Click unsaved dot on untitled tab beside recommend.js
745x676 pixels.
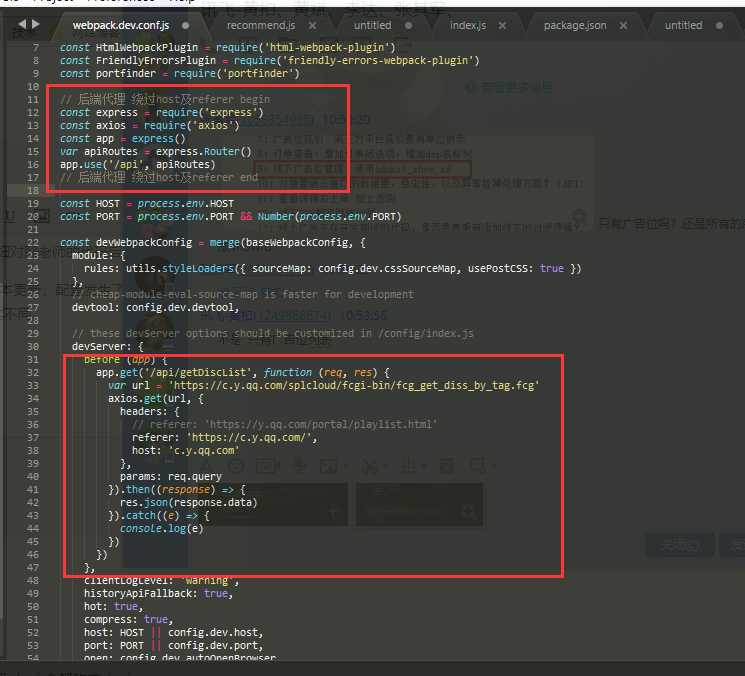[409, 25]
